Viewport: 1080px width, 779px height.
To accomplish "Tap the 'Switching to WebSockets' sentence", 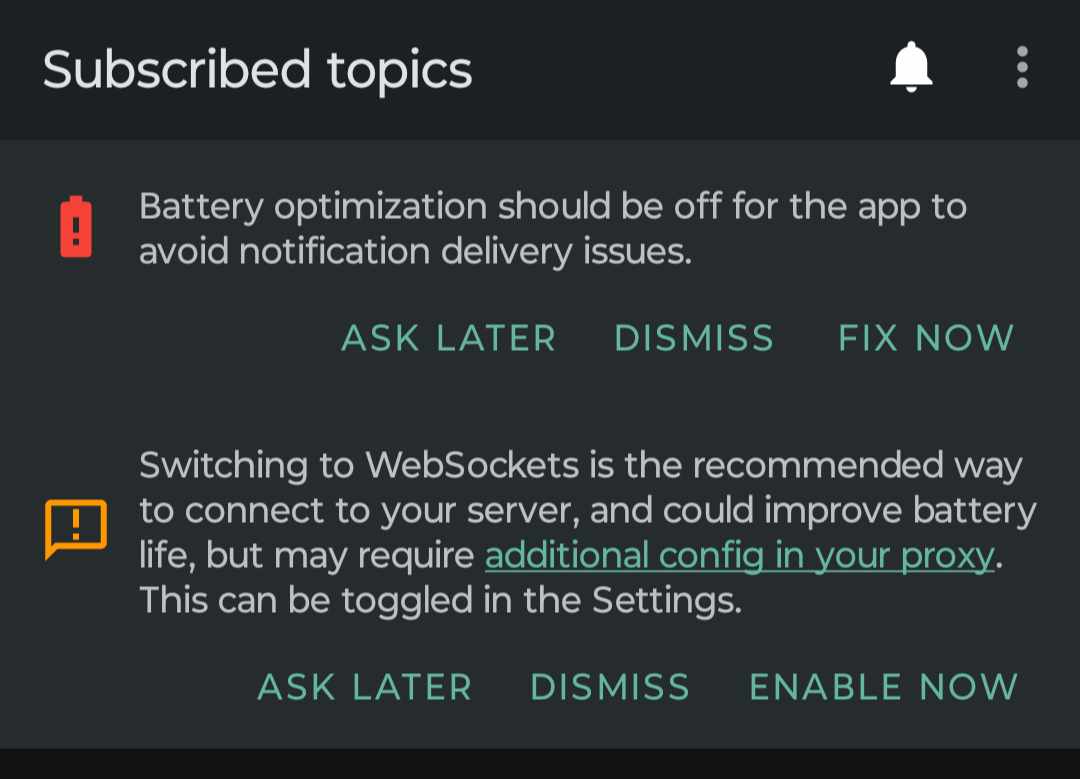I will pyautogui.click(x=580, y=465).
